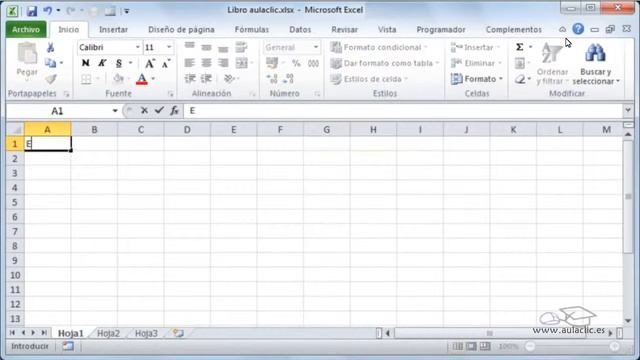640x360 pixels.
Task: Decrease decimal places icon
Action: click(x=289, y=79)
